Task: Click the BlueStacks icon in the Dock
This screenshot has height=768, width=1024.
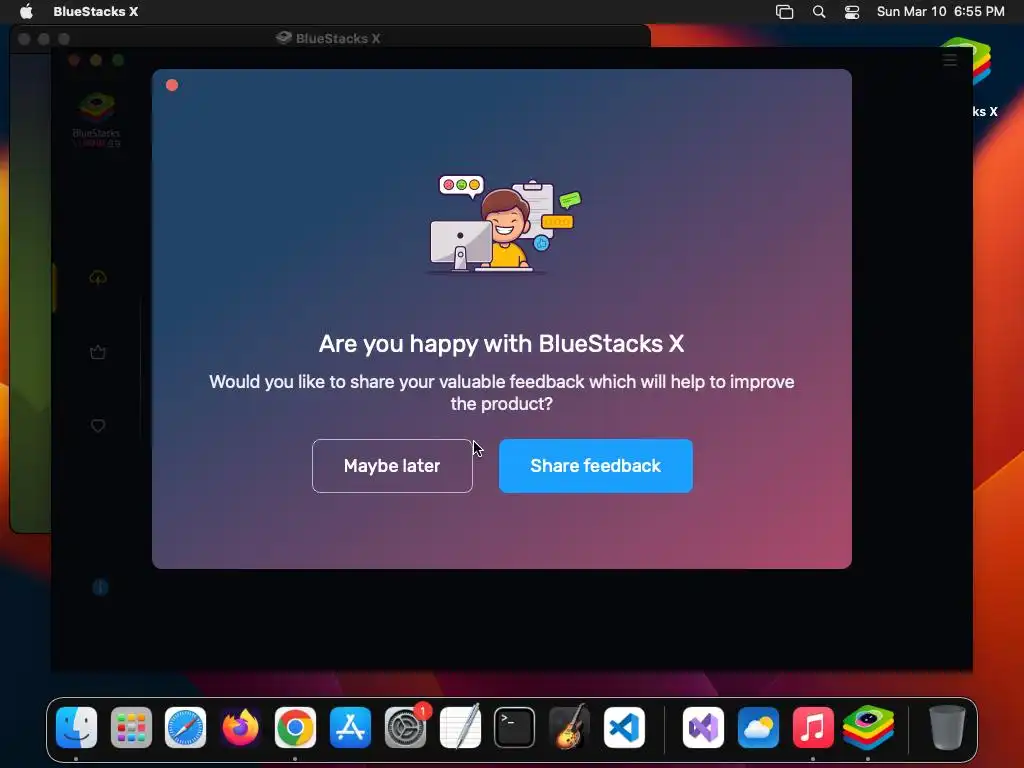Action: point(868,727)
